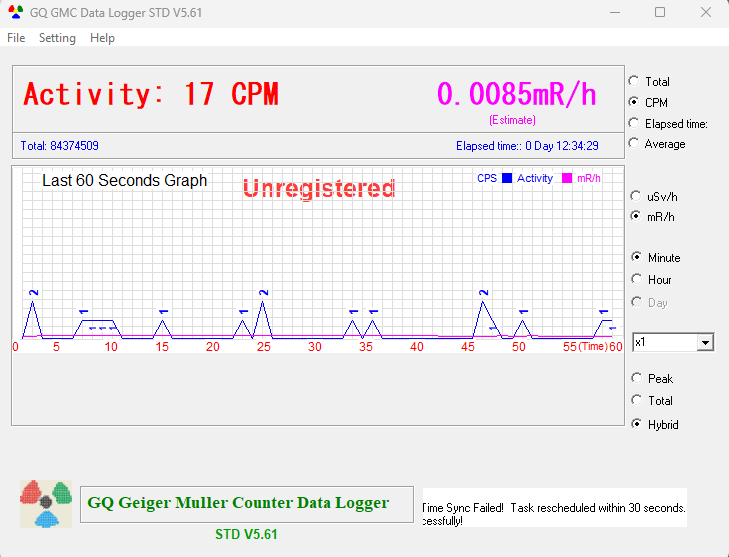Close the GQ GMC Data Logger window
Screen dimensions: 729x557
706,12
